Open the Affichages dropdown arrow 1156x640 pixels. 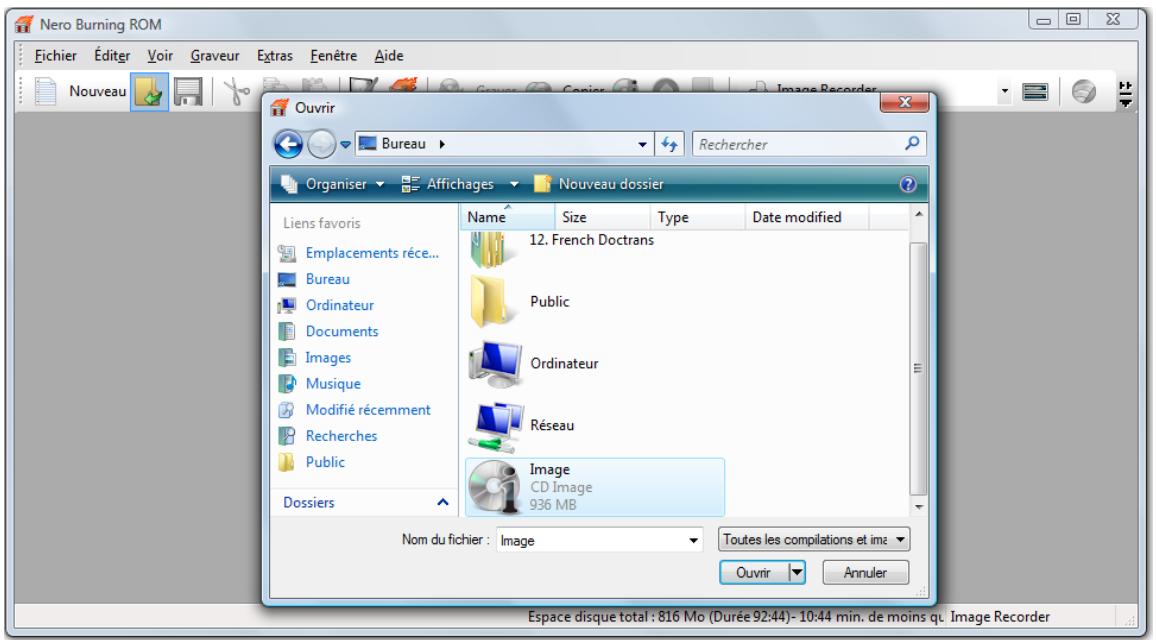[514, 184]
